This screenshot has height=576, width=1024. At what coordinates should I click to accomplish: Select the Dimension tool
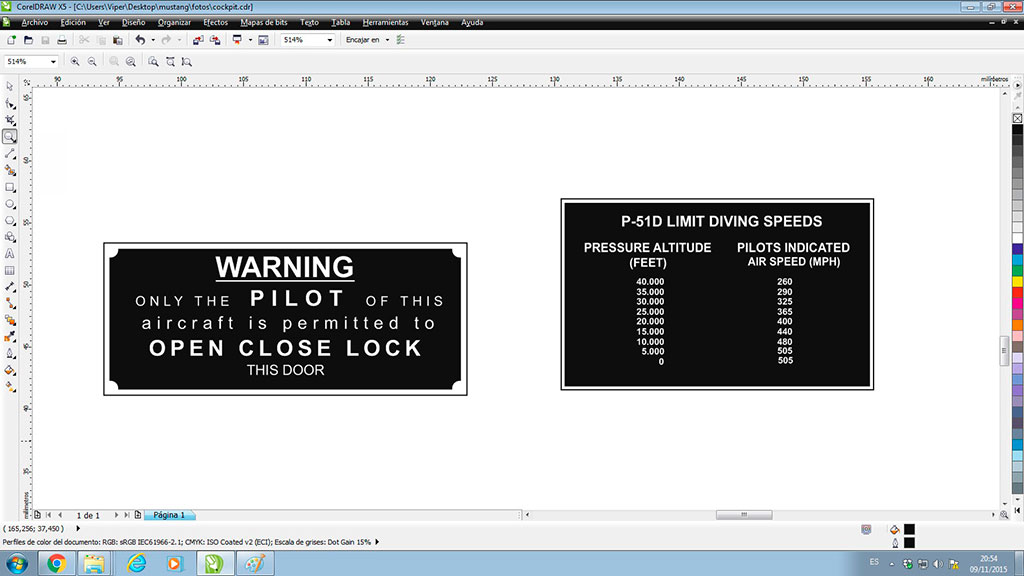click(x=10, y=287)
